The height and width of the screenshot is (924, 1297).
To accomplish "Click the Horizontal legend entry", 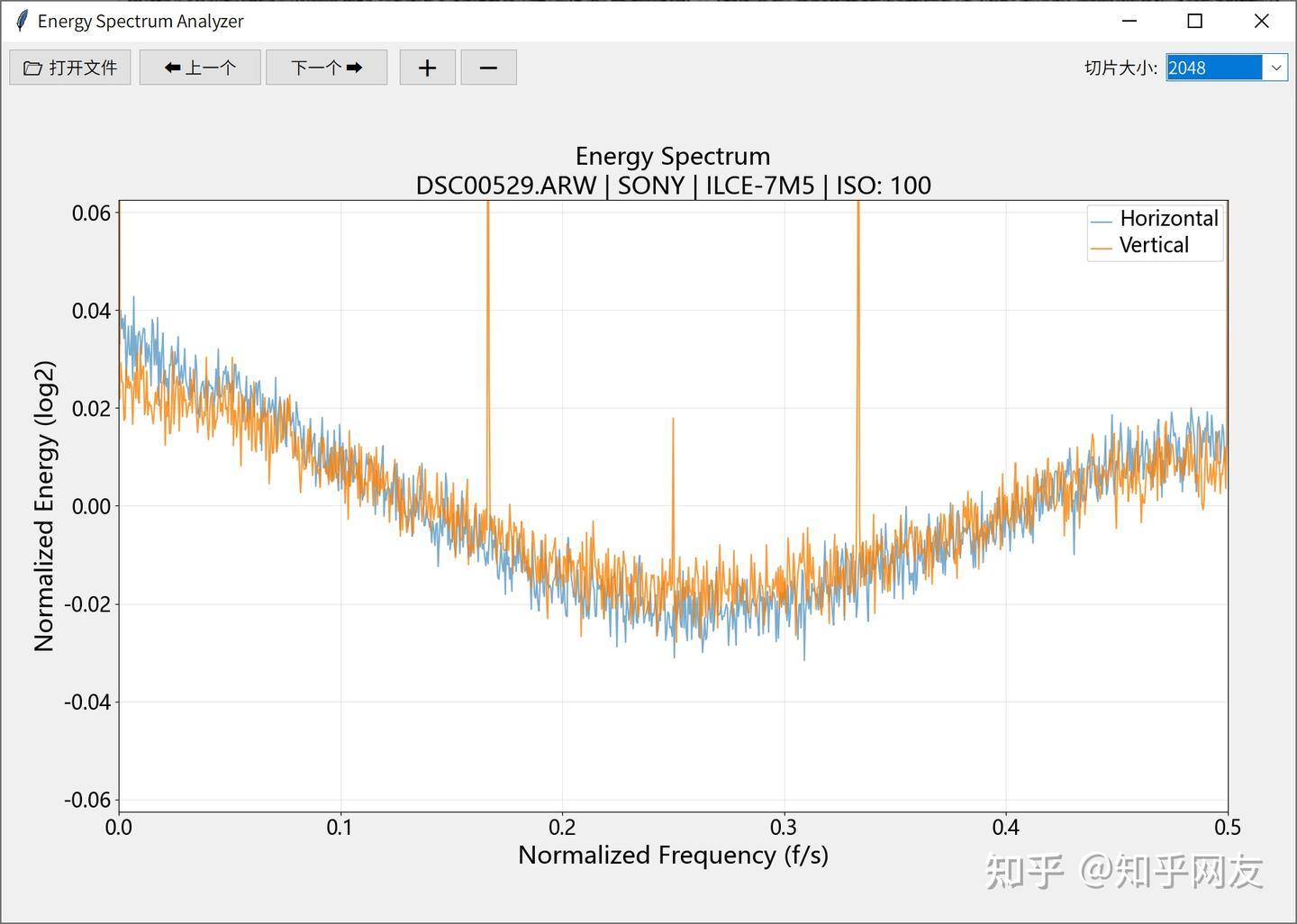I will pyautogui.click(x=1155, y=219).
